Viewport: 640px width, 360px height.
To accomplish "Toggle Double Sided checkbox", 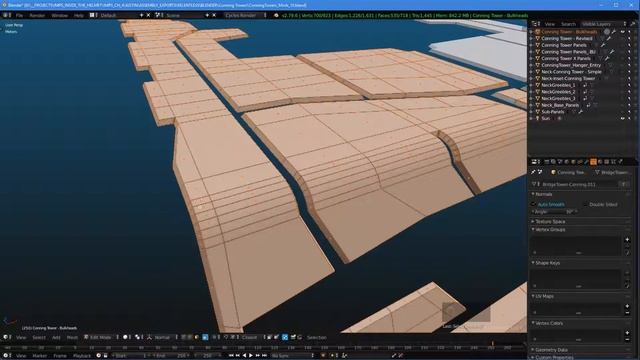I will coord(585,204).
